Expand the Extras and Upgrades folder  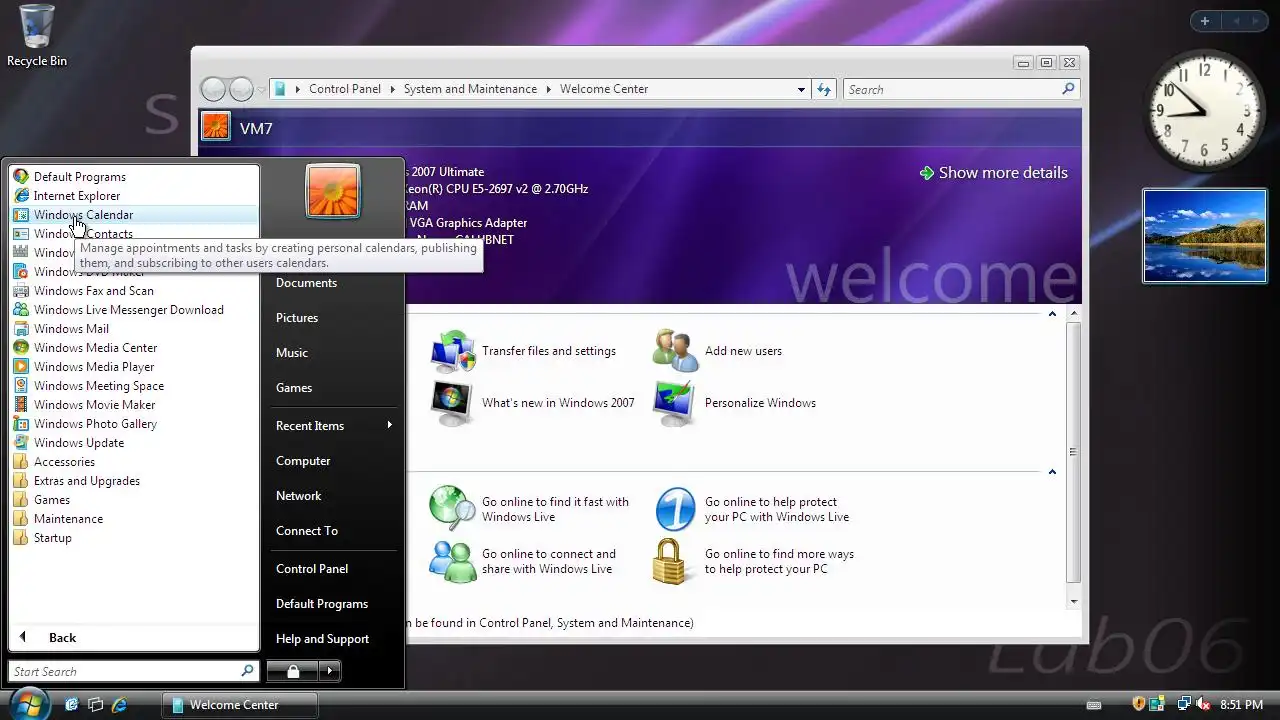(x=134, y=481)
